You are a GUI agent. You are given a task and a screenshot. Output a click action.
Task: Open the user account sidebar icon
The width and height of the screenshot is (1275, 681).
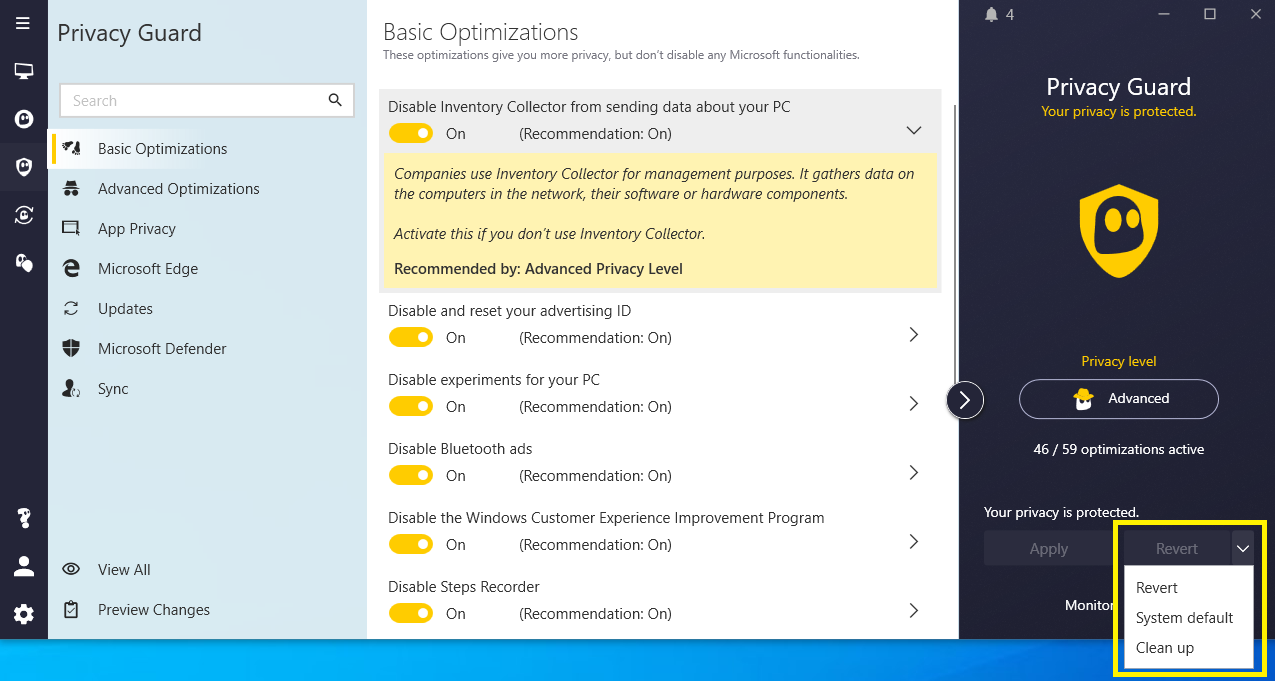point(23,566)
